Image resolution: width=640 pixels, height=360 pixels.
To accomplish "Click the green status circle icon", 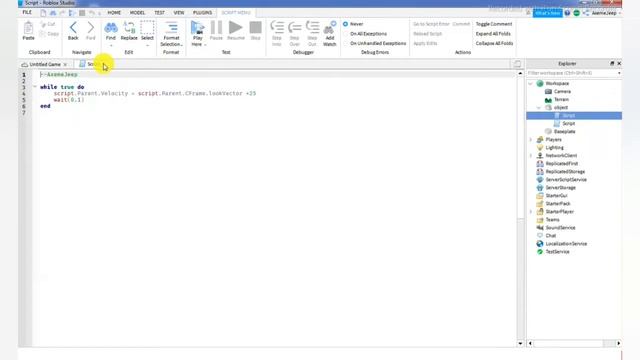I will pyautogui.click(x=576, y=13).
